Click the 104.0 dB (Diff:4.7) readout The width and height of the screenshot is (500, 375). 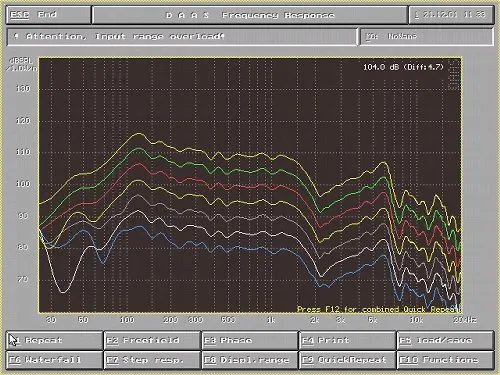pos(403,67)
